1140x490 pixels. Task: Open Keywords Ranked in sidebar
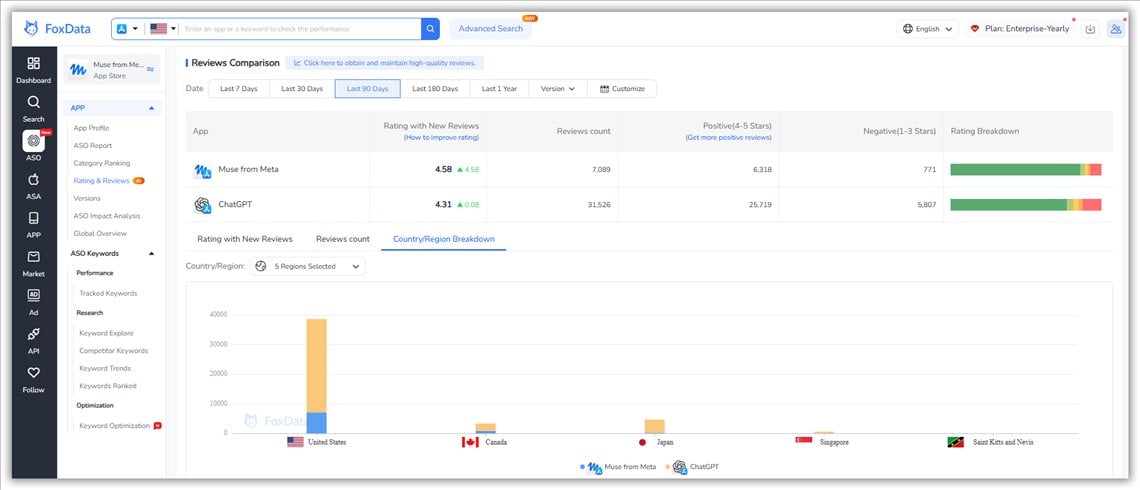(108, 386)
